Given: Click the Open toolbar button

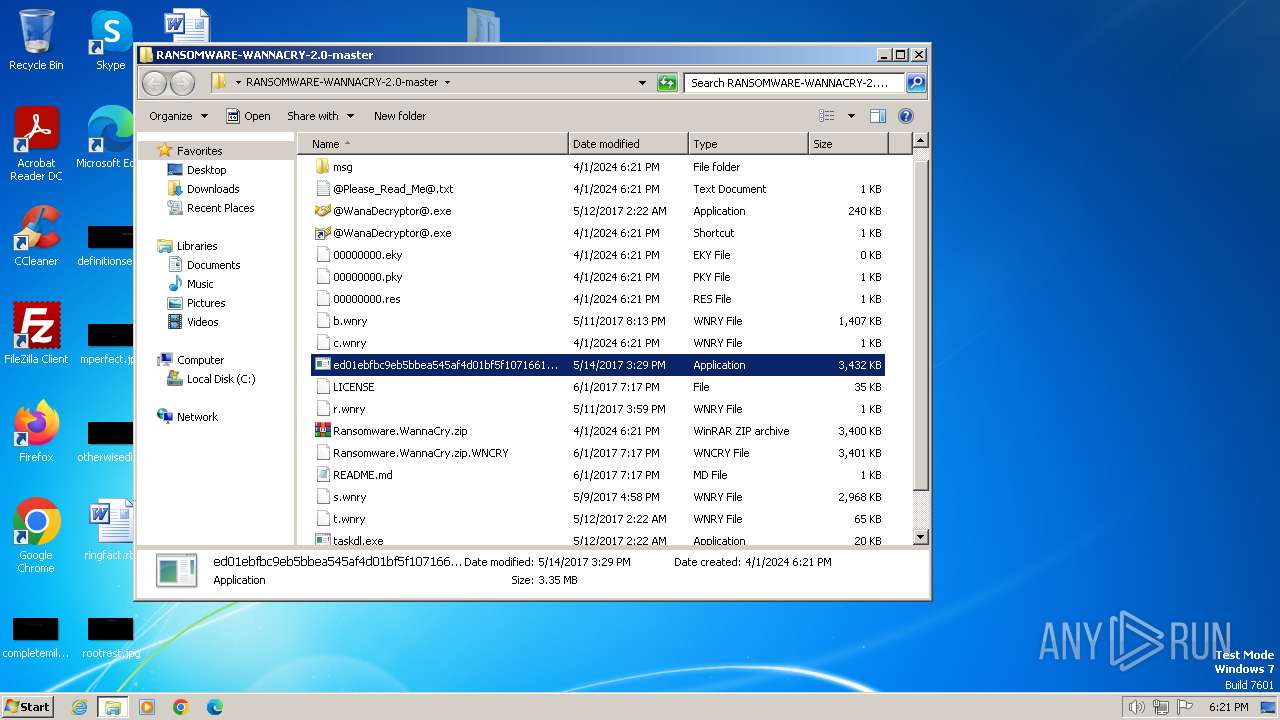Looking at the screenshot, I should coord(248,116).
